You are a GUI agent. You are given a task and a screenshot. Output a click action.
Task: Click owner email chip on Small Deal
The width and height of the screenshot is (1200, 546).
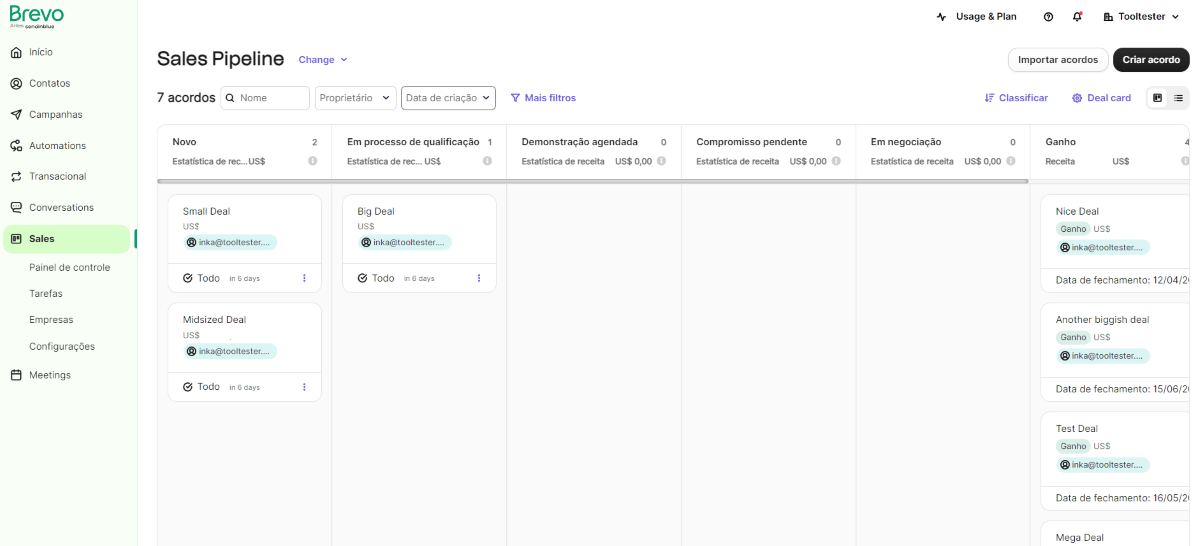tap(230, 242)
